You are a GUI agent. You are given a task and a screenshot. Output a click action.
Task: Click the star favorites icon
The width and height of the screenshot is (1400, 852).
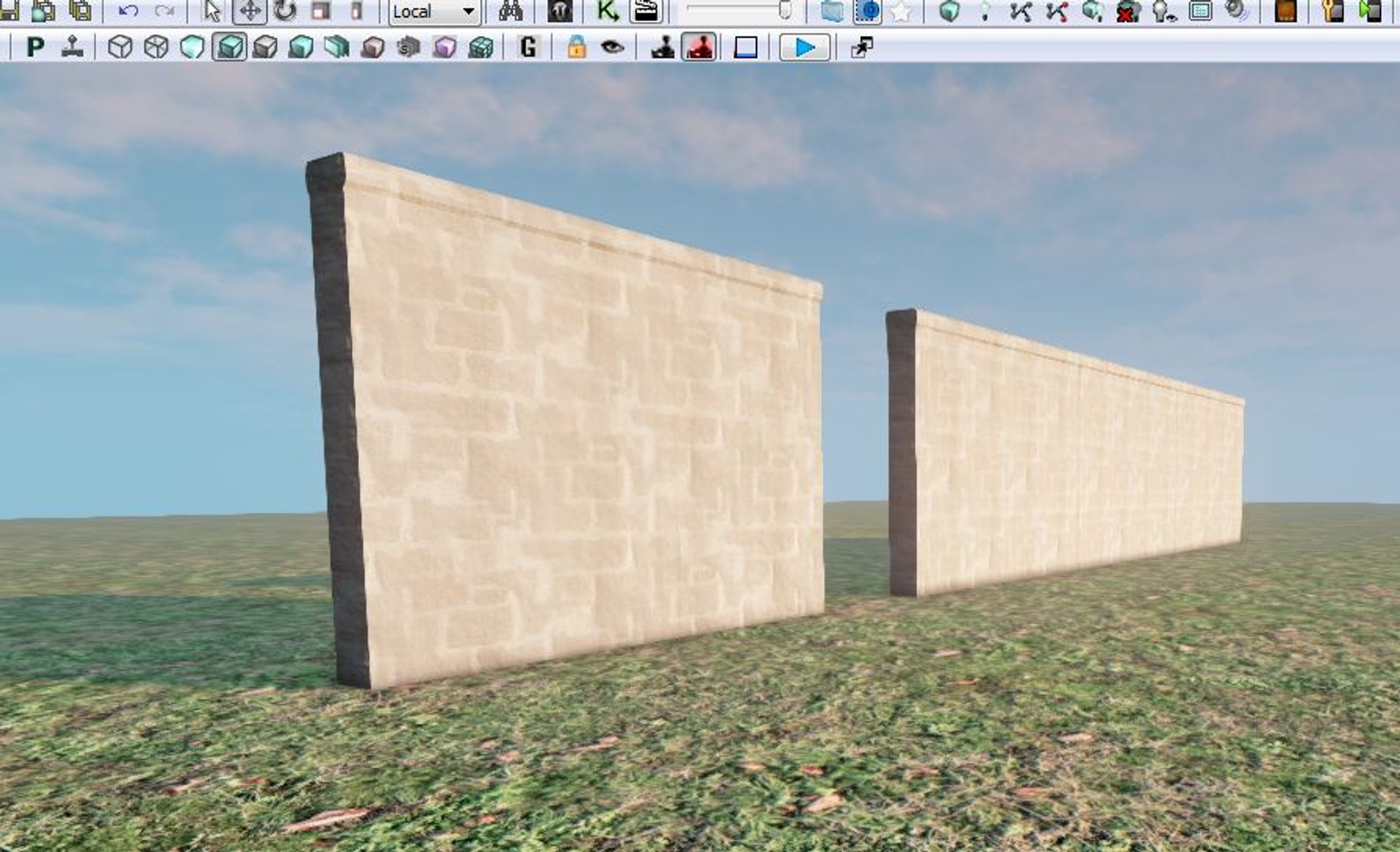coord(900,11)
